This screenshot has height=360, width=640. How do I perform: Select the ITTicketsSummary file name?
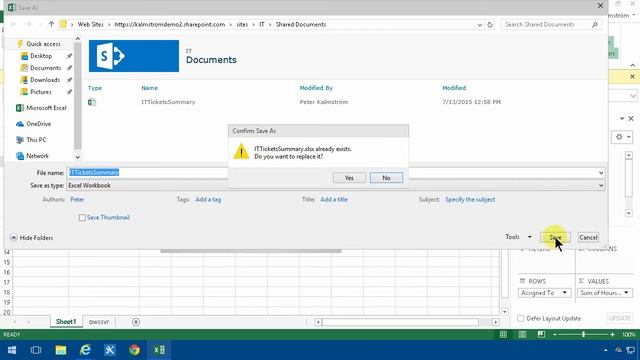pyautogui.click(x=168, y=102)
